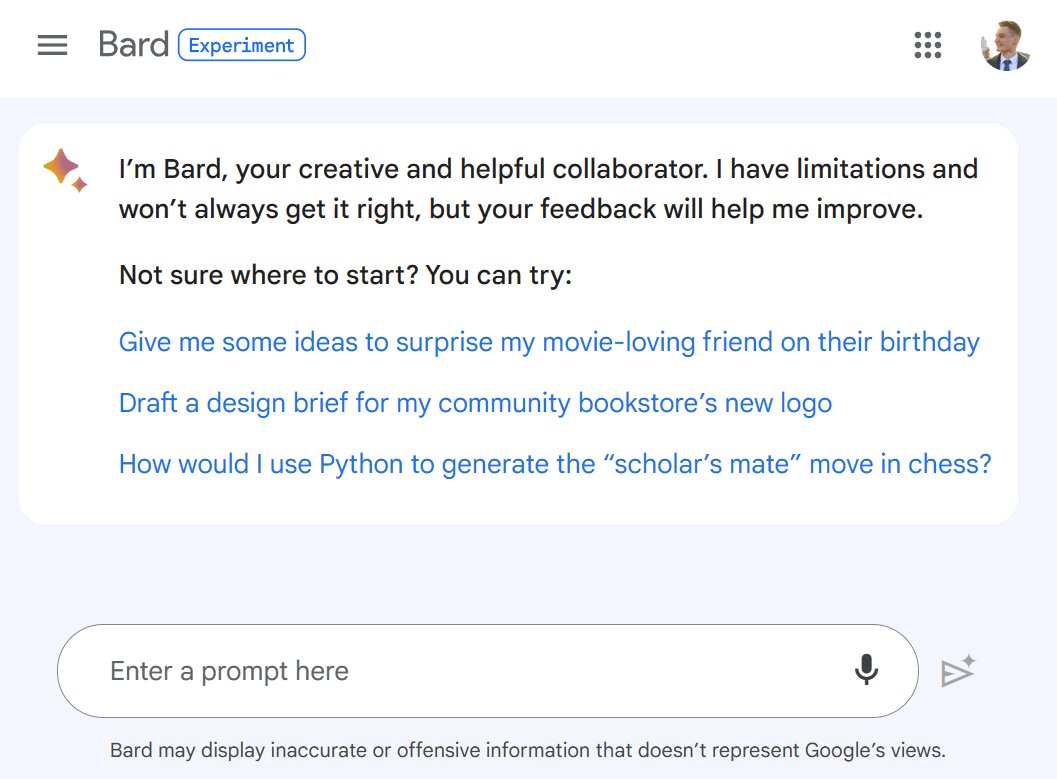Viewport: 1057px width, 779px height.
Task: Select the send paper-plane arrow
Action: coord(958,670)
